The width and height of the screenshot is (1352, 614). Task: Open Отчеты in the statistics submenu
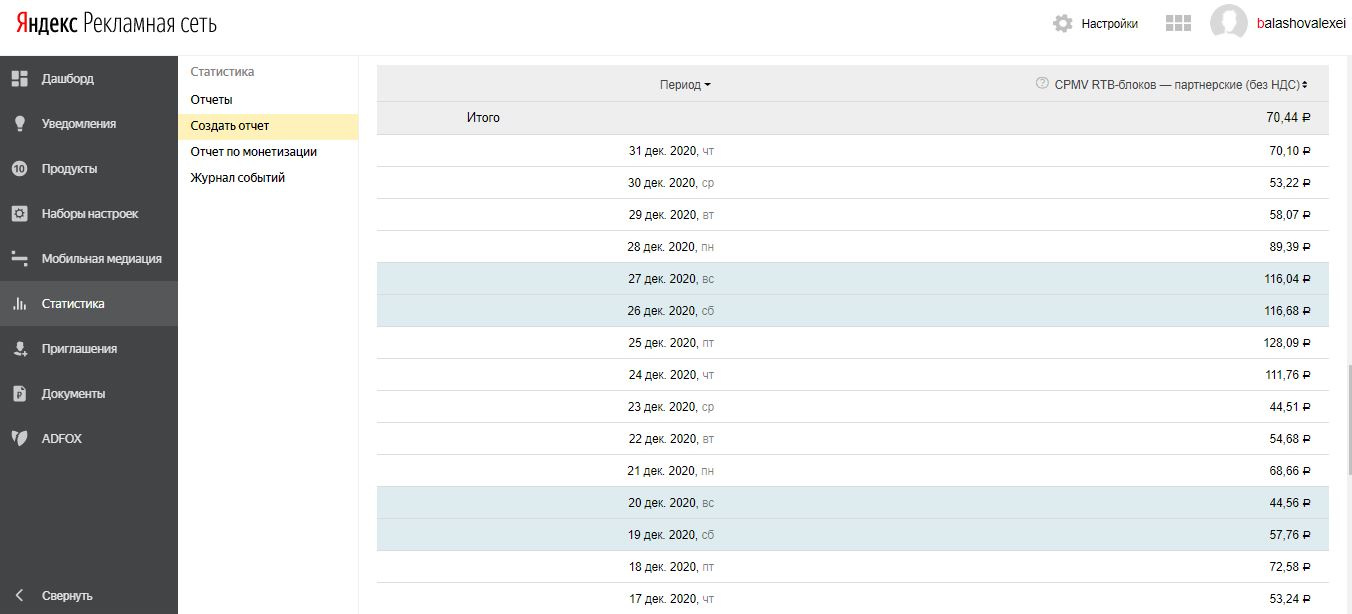pyautogui.click(x=212, y=100)
